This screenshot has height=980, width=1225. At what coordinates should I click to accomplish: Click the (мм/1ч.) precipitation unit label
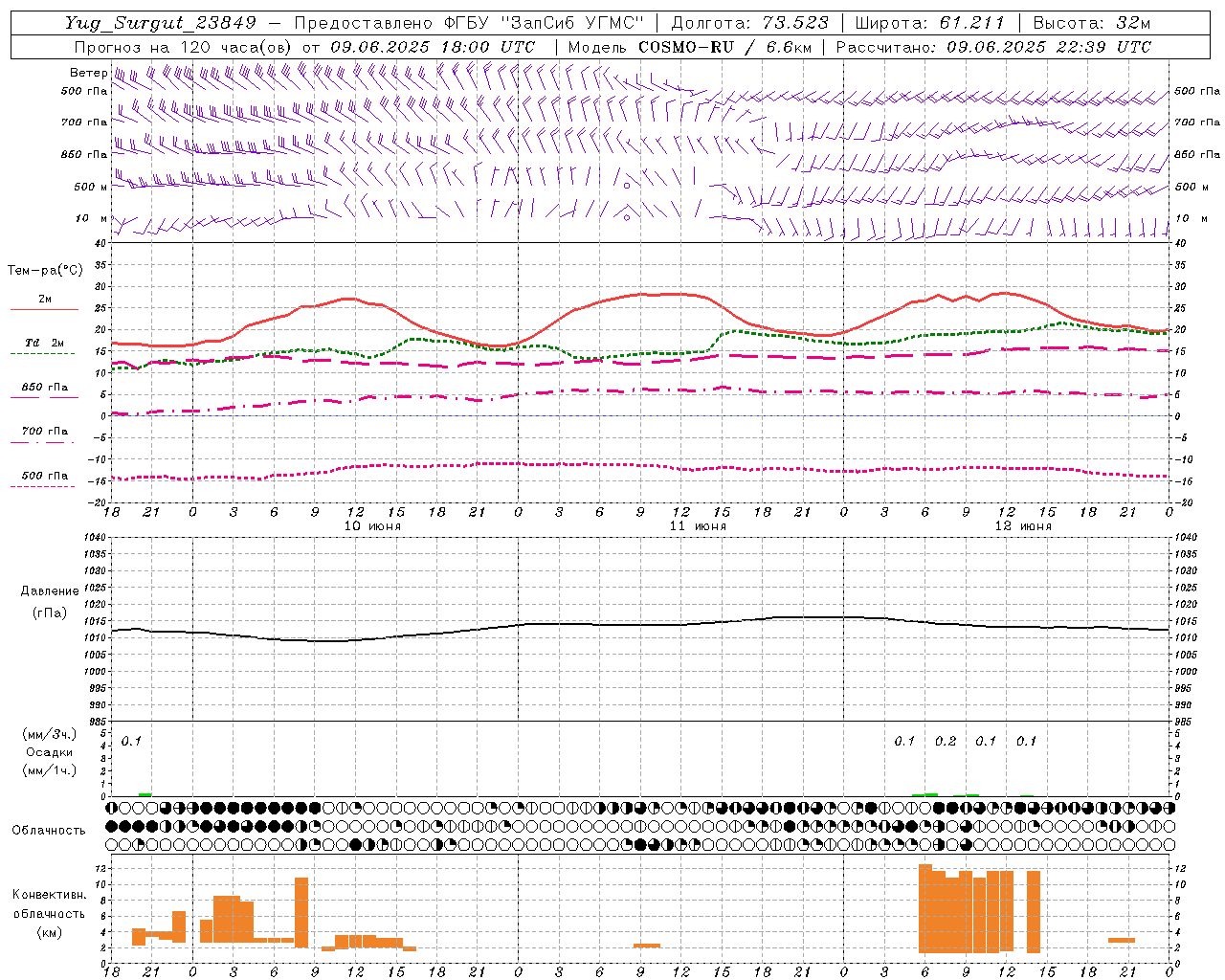(x=50, y=770)
